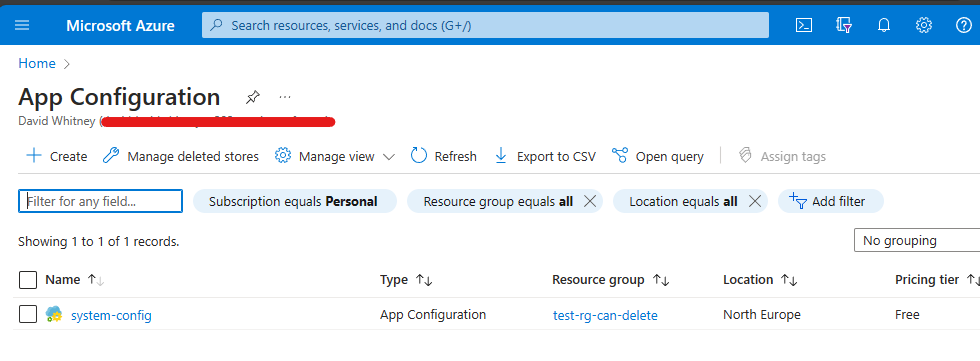Click the Resource group equals all filter
Screen dimensions: 980x361
[498, 201]
